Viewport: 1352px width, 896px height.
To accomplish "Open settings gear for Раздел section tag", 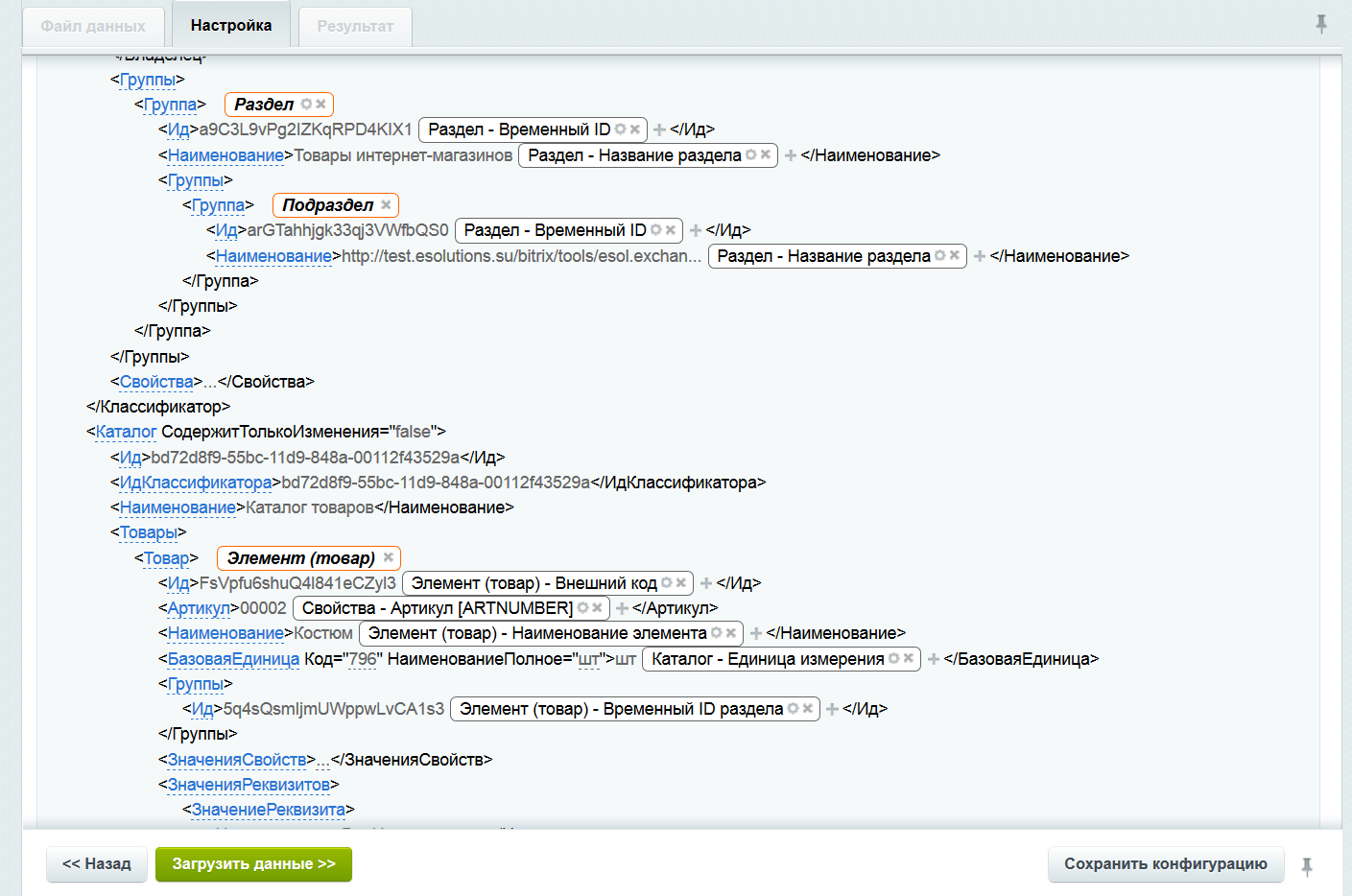I will click(x=306, y=104).
